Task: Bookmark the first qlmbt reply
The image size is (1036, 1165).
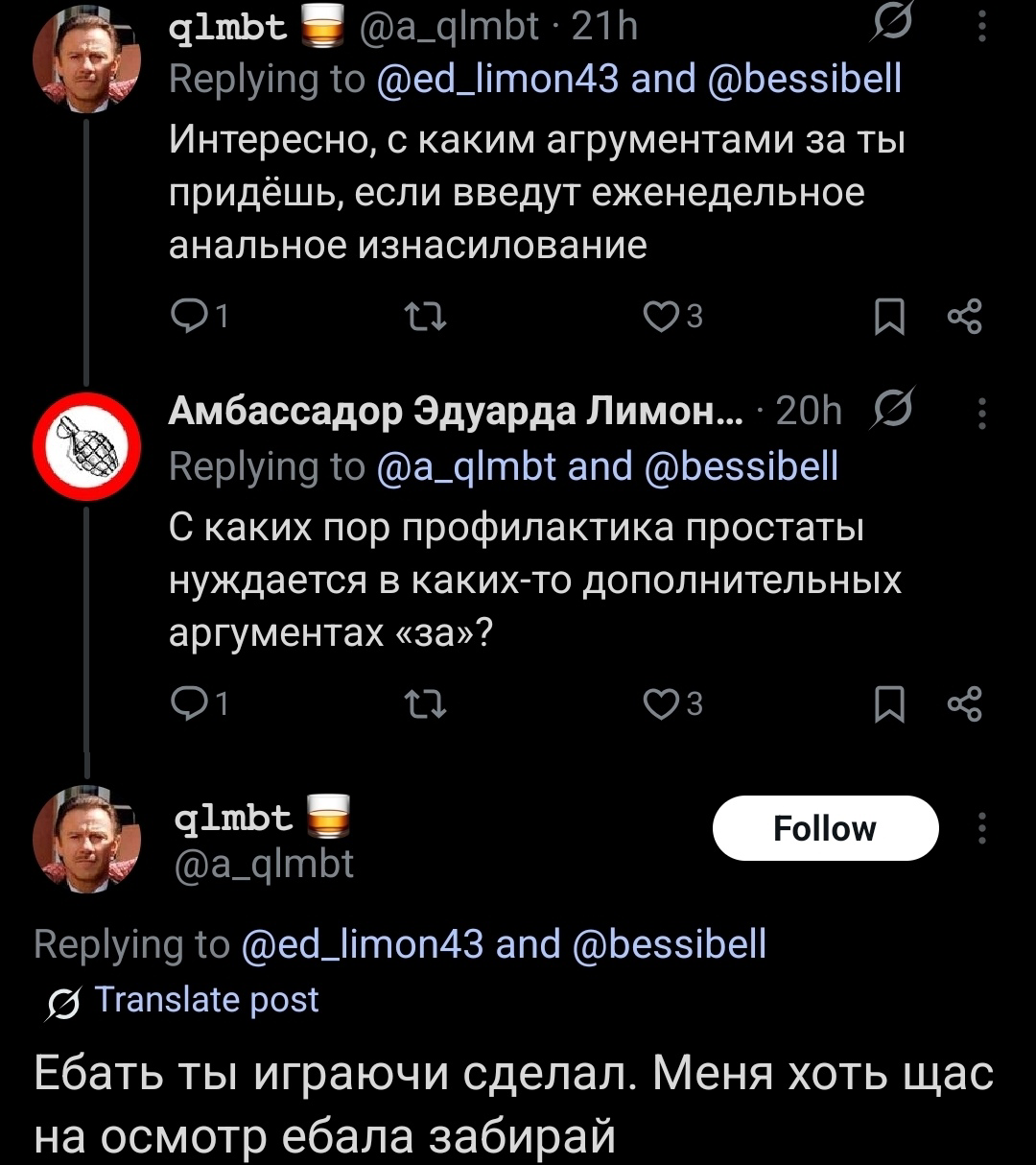Action: coord(891,316)
